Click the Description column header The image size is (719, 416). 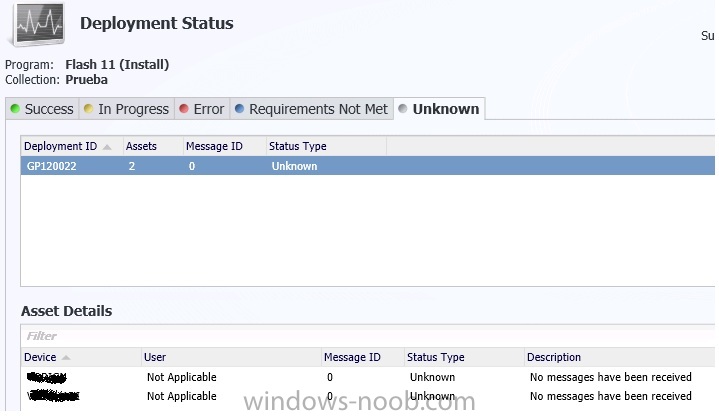pyautogui.click(x=555, y=357)
